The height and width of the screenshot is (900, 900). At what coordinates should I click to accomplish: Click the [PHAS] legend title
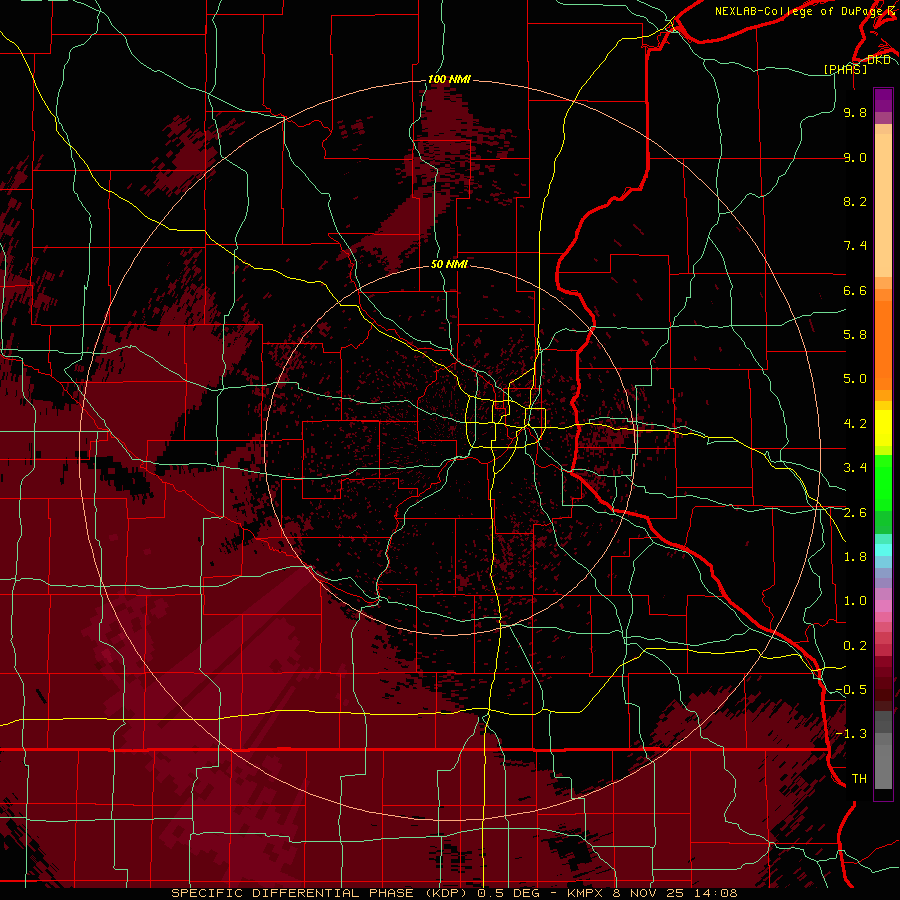845,69
